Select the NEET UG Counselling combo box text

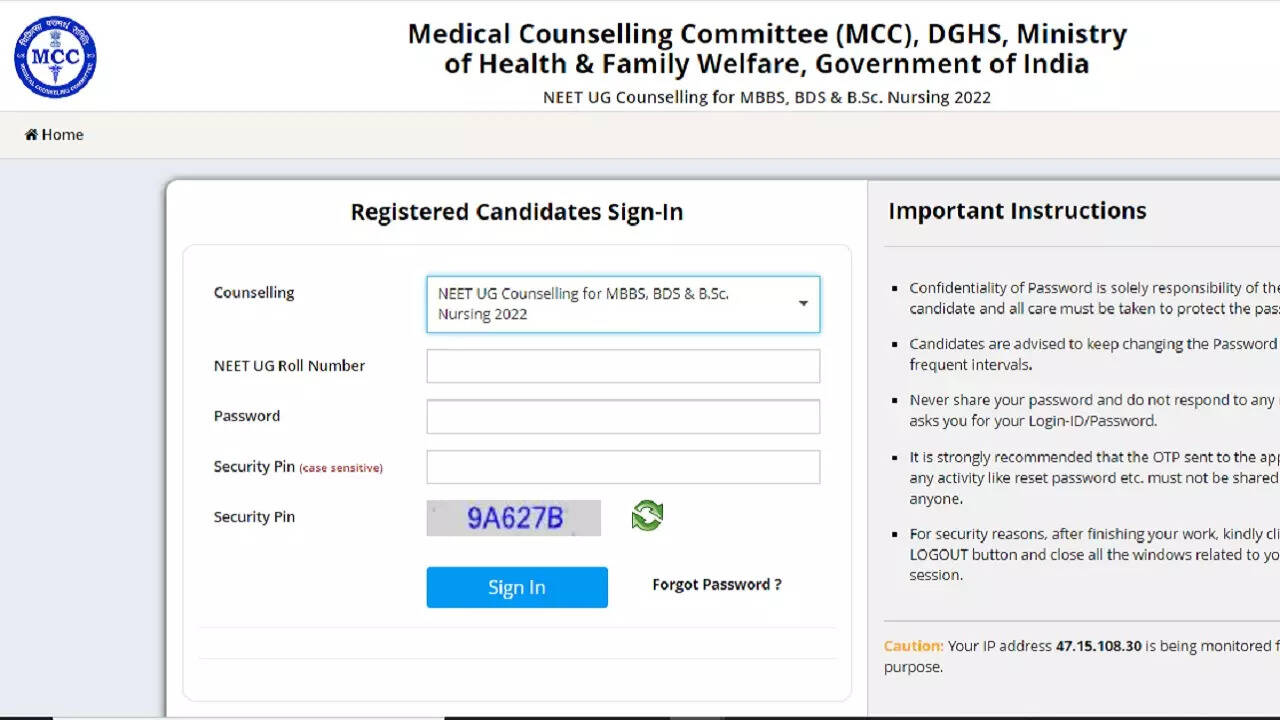click(583, 304)
